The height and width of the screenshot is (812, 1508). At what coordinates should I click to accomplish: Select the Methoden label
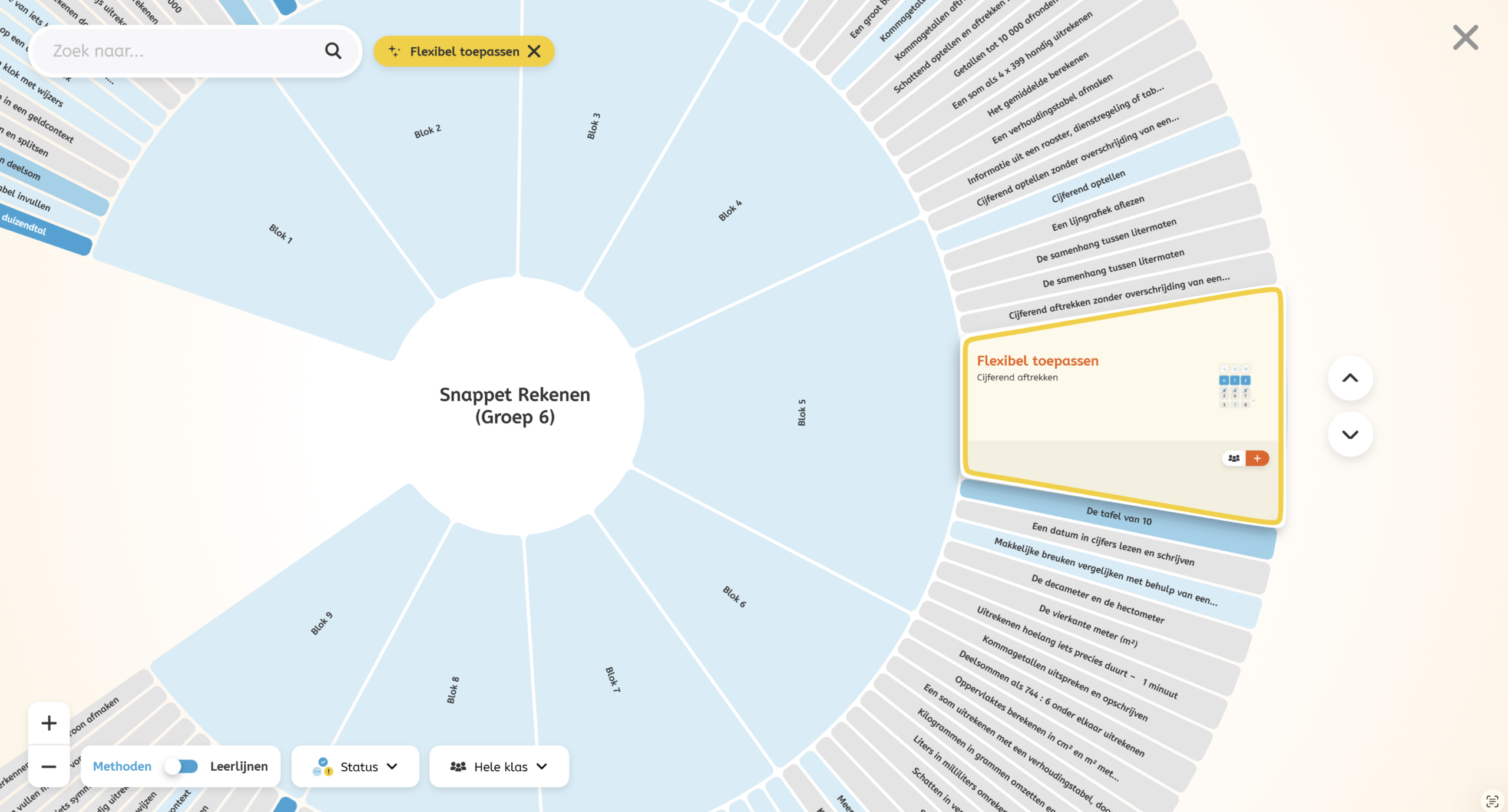(122, 766)
